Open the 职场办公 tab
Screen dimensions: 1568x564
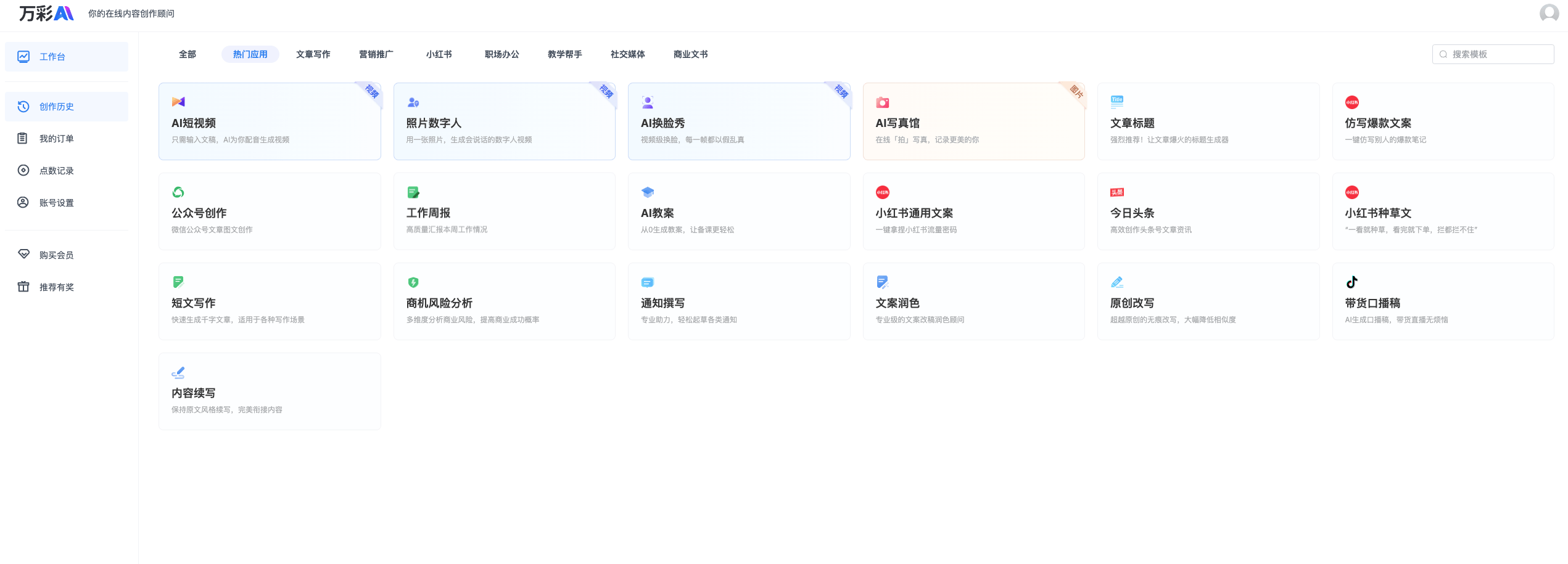click(x=502, y=54)
